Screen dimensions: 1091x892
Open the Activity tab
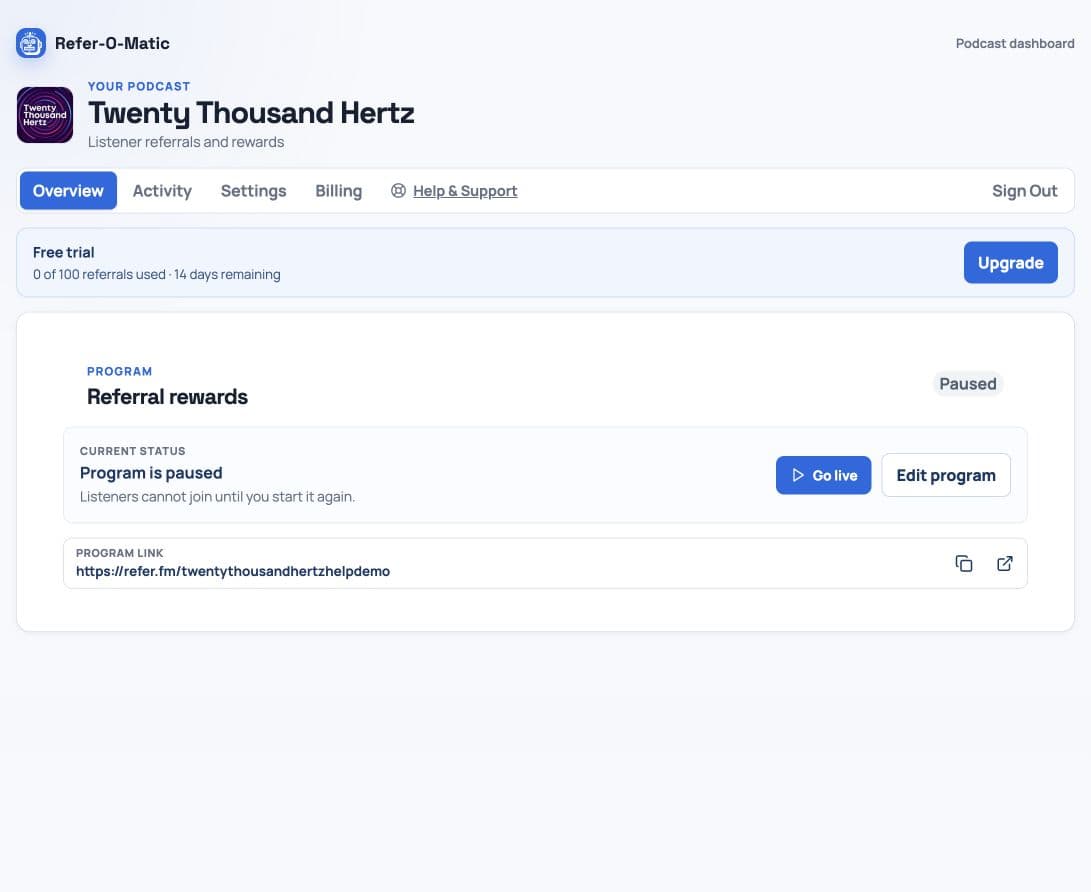[x=162, y=191]
